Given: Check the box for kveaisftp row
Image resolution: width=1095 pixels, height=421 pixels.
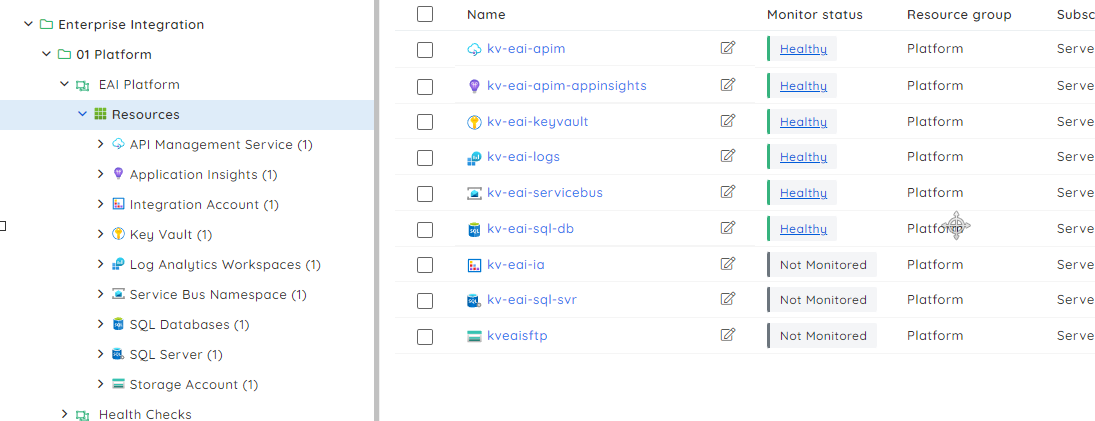Looking at the screenshot, I should (x=425, y=337).
